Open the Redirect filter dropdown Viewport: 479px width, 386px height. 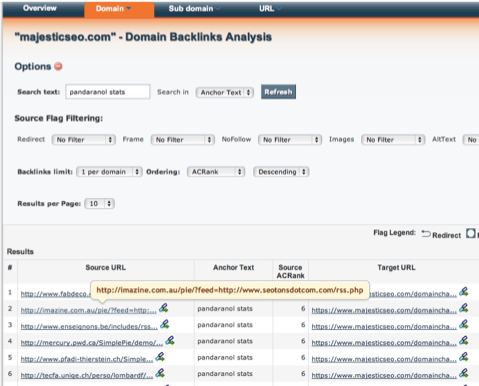tap(84, 140)
